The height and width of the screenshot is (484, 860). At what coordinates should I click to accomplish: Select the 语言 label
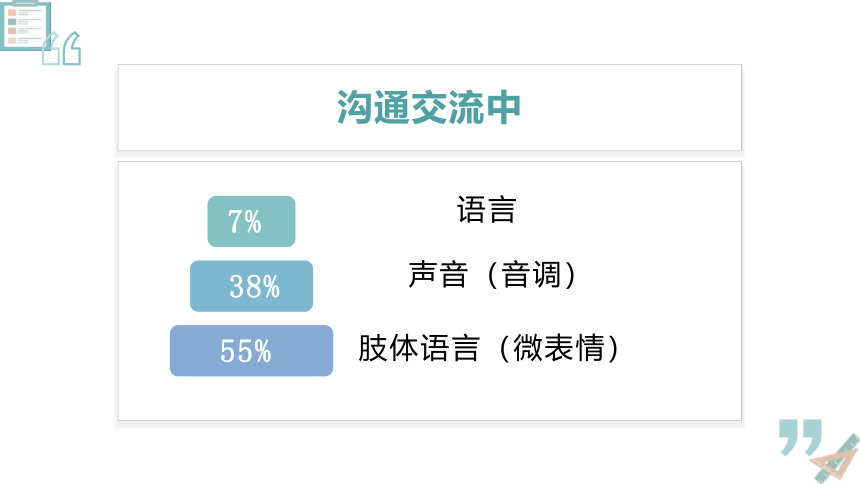tap(486, 210)
